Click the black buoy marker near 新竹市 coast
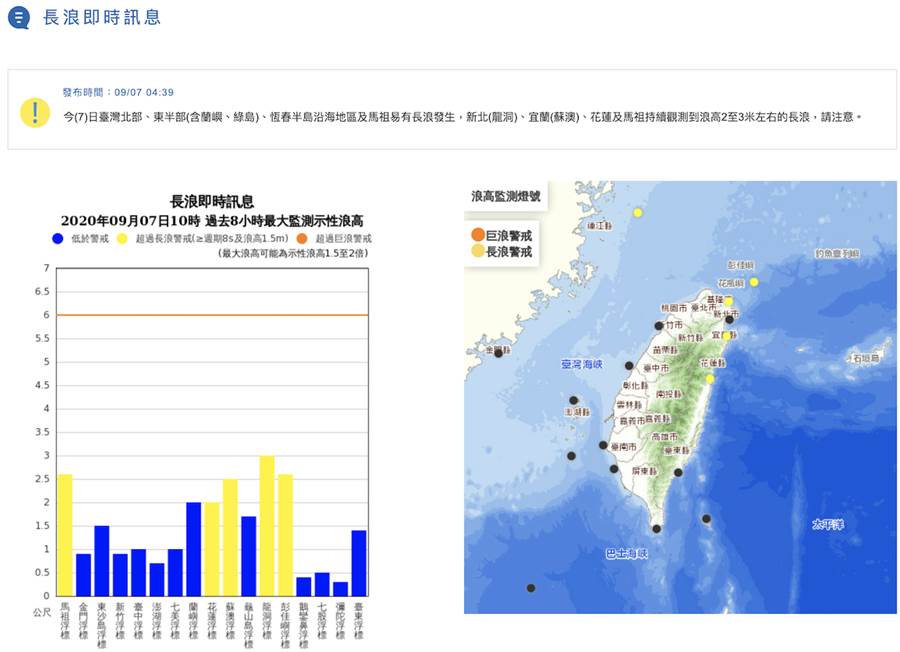This screenshot has height=652, width=900. (659, 326)
